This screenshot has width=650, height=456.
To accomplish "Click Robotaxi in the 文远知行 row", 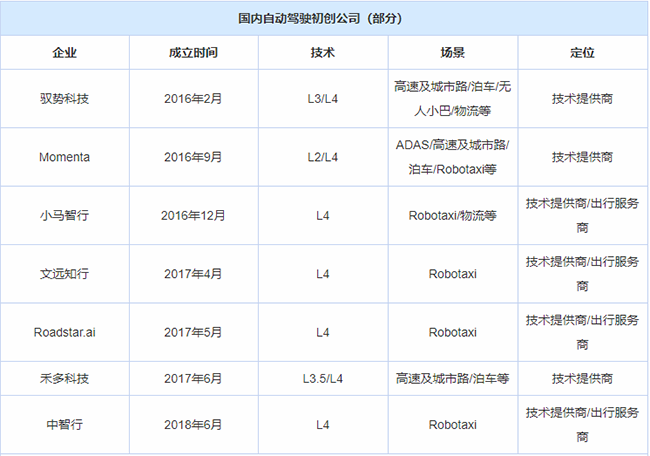I will pyautogui.click(x=453, y=274).
